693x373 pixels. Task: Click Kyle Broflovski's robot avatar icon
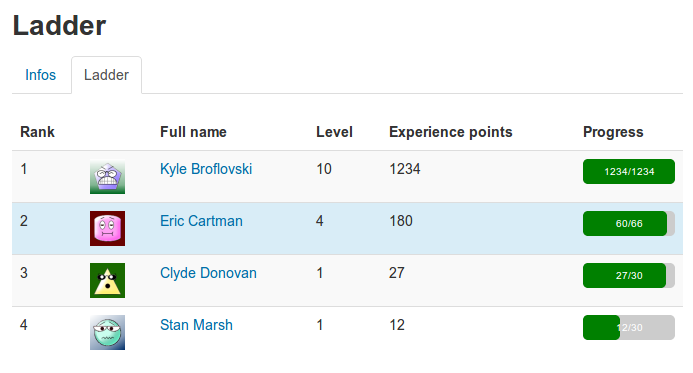pyautogui.click(x=107, y=176)
